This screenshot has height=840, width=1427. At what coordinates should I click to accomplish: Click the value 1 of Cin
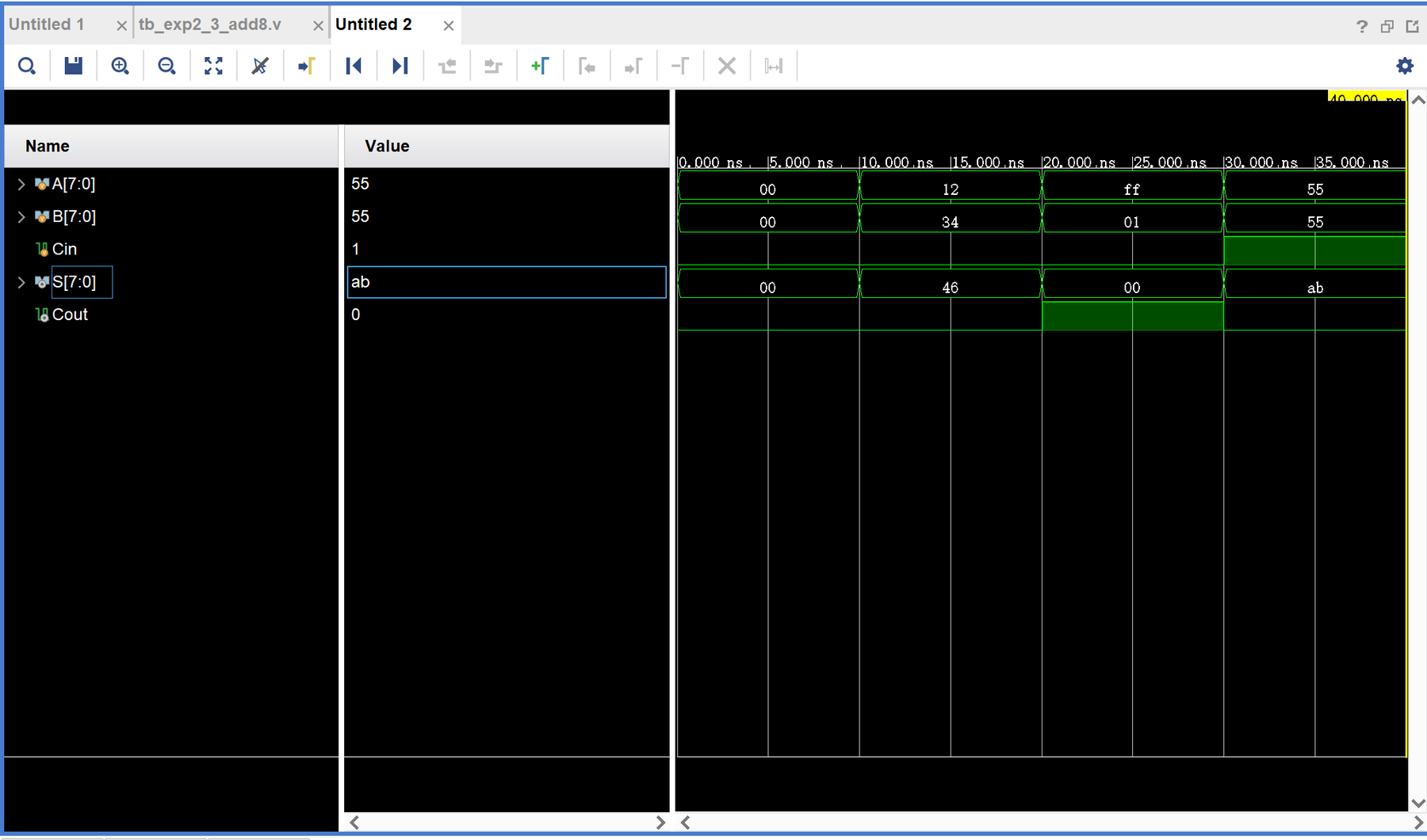click(356, 249)
